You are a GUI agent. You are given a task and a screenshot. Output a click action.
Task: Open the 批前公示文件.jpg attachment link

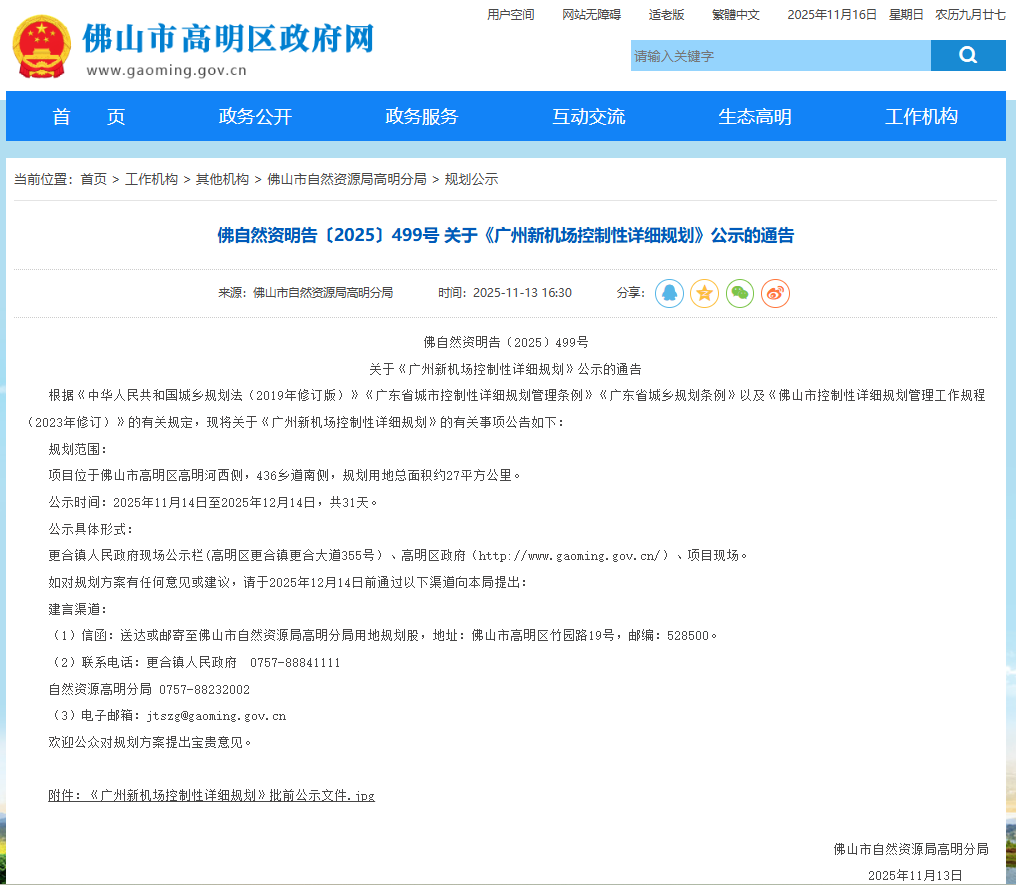click(x=211, y=795)
